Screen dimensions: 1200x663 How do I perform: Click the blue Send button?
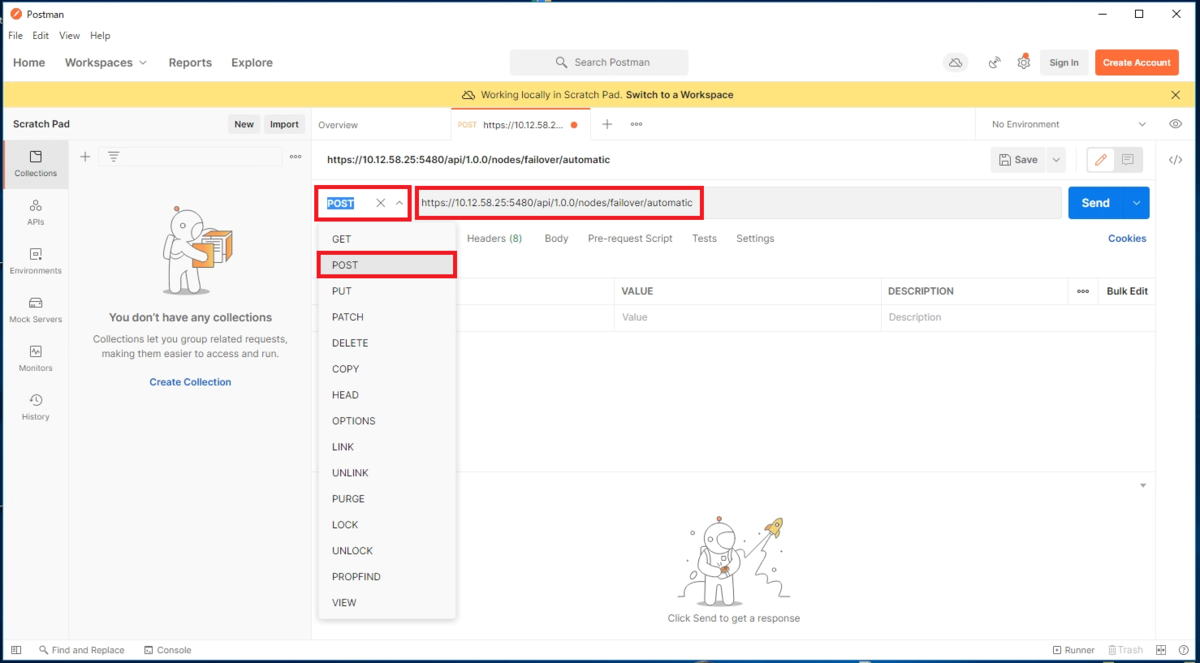(x=1096, y=203)
